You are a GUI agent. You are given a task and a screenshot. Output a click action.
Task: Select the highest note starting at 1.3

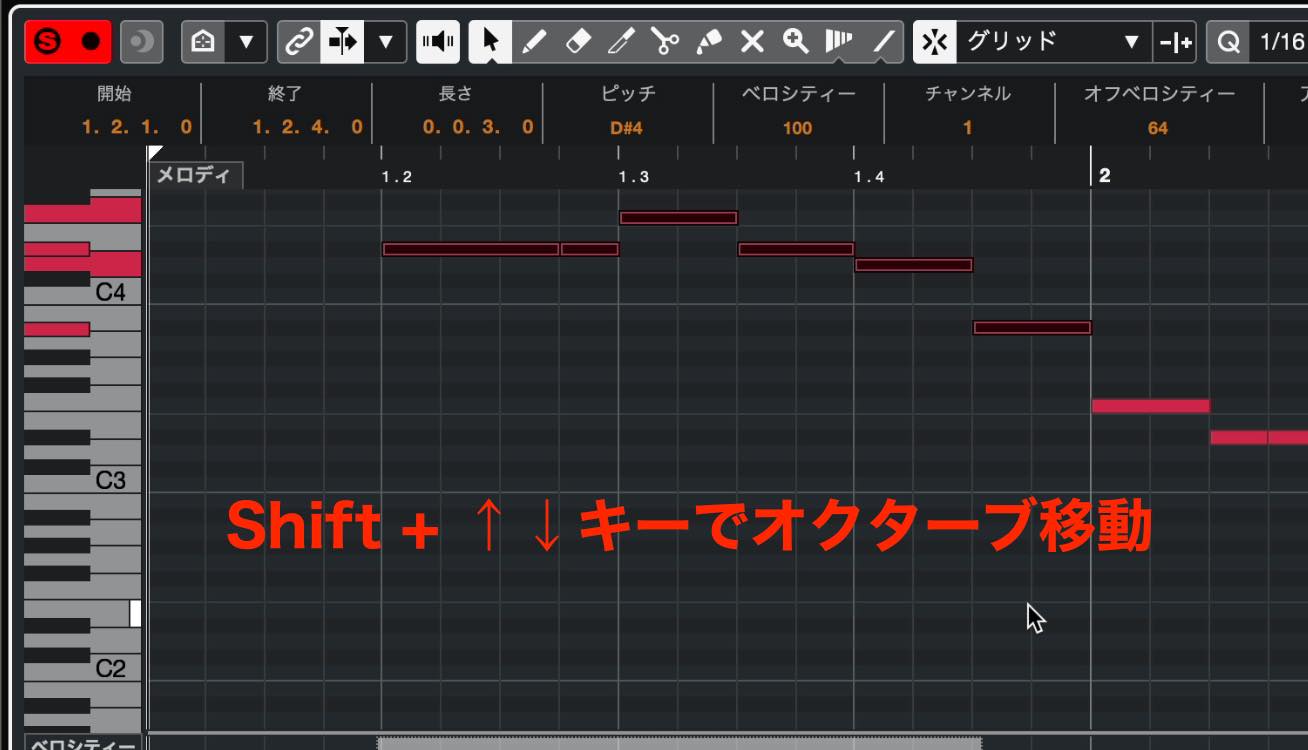click(x=678, y=218)
